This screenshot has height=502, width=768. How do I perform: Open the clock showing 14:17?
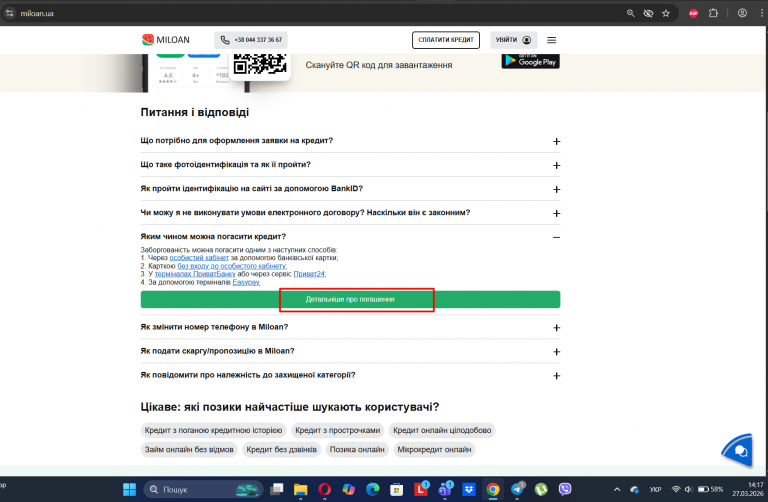pos(748,489)
